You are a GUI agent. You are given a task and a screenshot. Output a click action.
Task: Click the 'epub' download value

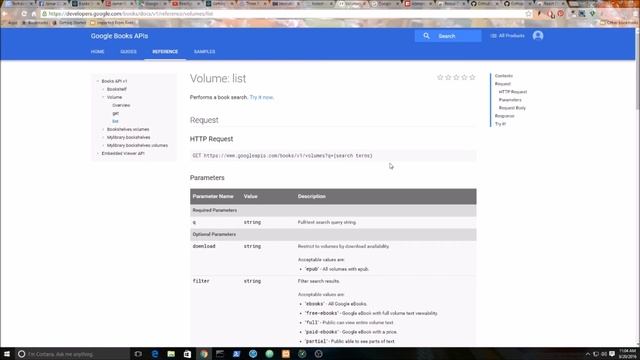tap(312, 269)
